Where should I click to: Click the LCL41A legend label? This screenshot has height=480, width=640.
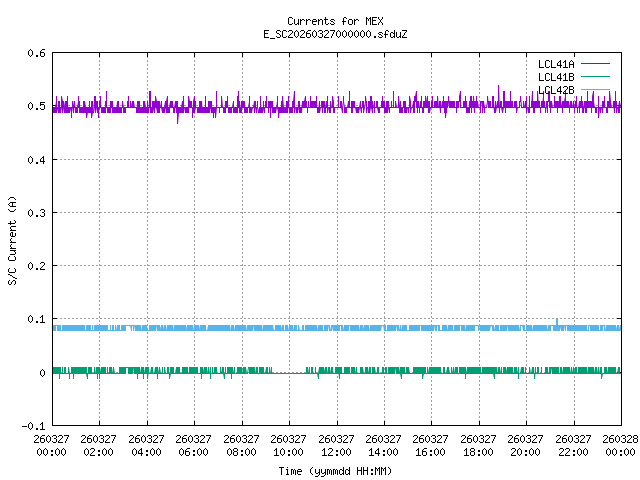[555, 63]
